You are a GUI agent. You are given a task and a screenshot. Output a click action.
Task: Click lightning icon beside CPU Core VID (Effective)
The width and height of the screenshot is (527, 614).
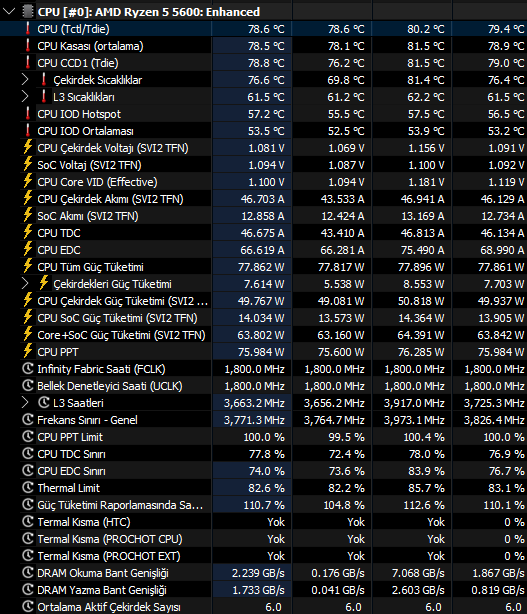[x=27, y=182]
